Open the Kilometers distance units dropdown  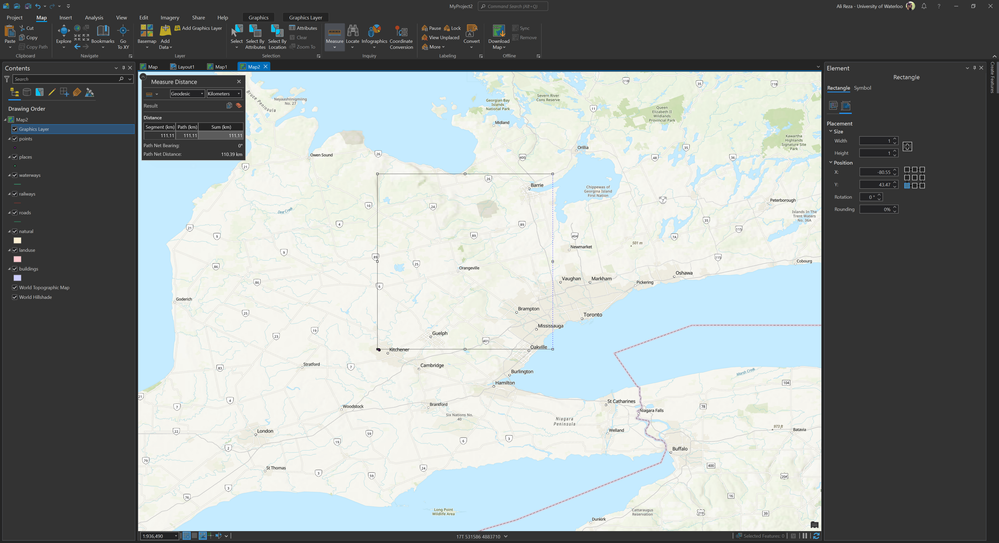[224, 94]
